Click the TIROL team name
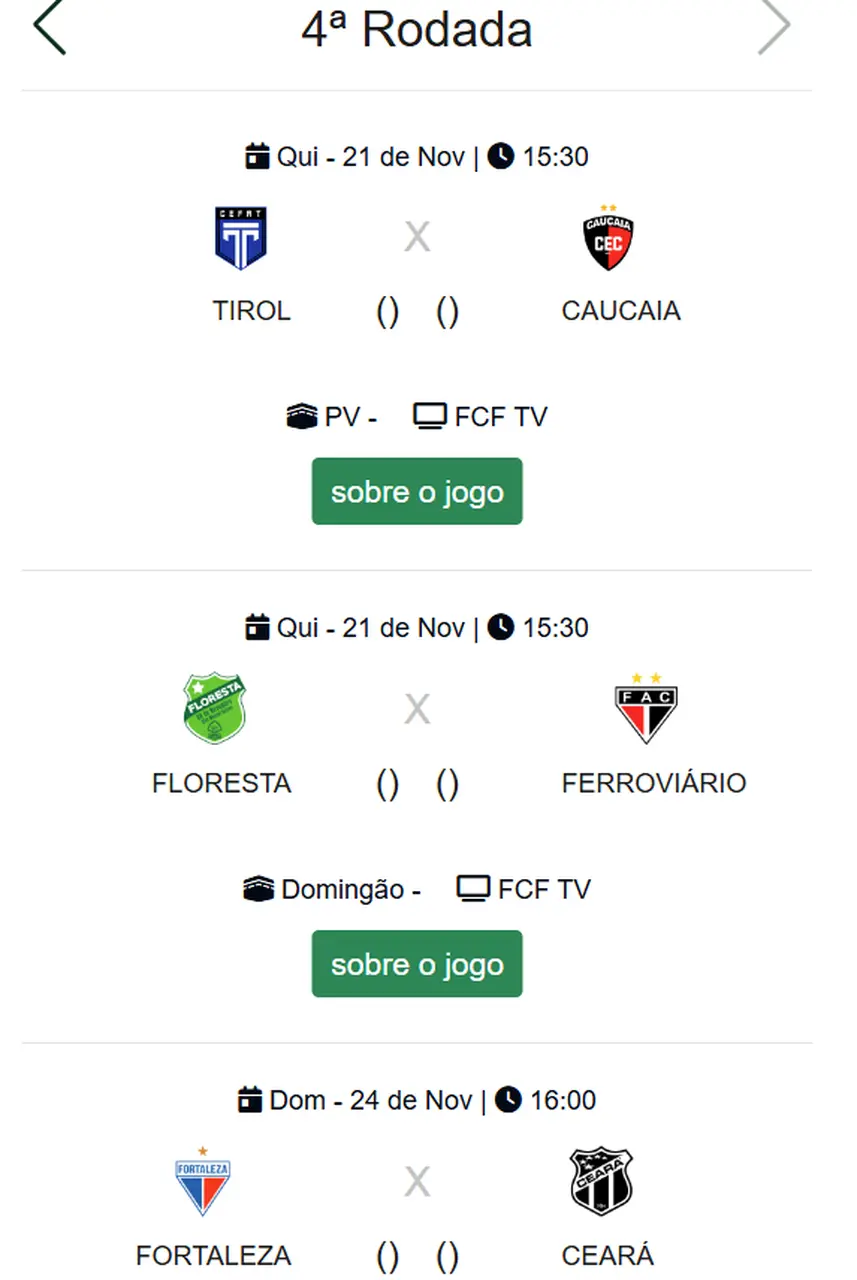 click(x=252, y=311)
